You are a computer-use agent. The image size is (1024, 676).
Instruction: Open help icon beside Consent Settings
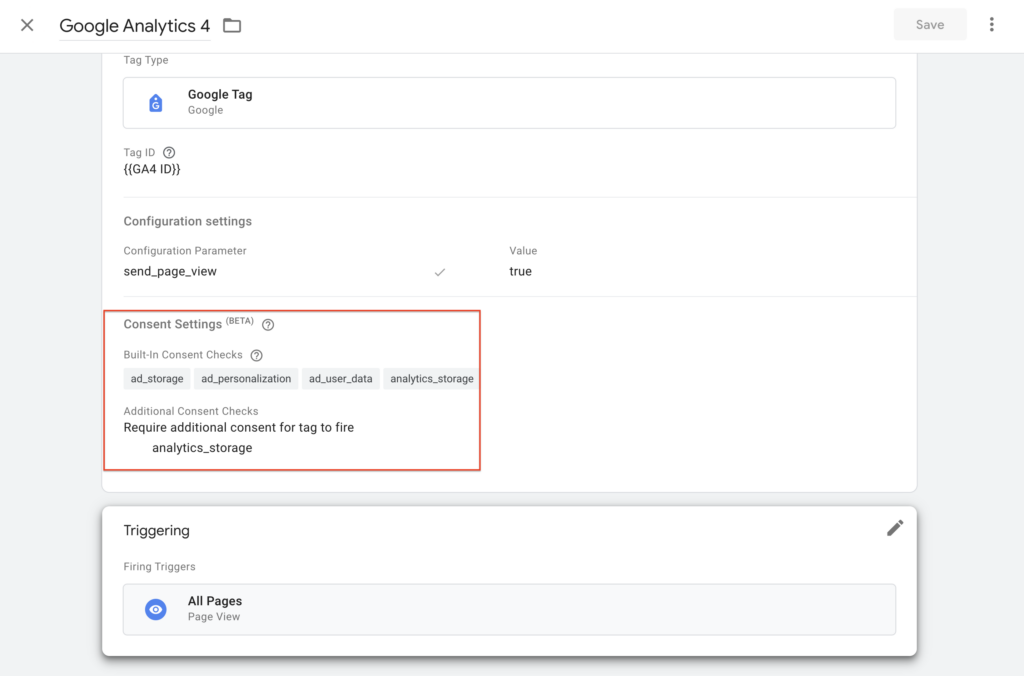tap(268, 325)
